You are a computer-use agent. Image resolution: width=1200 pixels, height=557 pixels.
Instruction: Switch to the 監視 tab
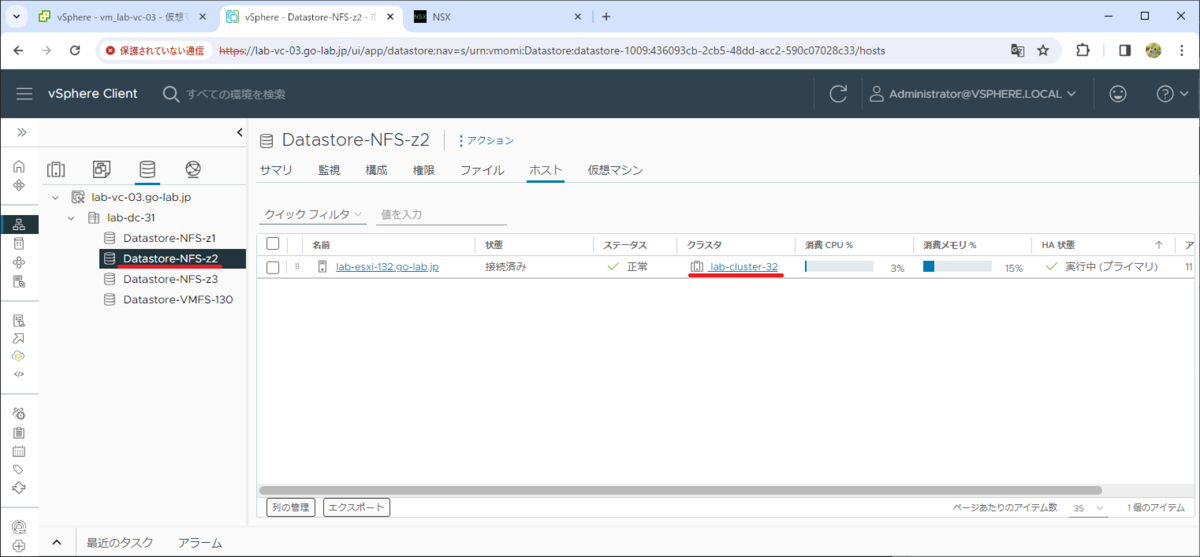coord(329,170)
